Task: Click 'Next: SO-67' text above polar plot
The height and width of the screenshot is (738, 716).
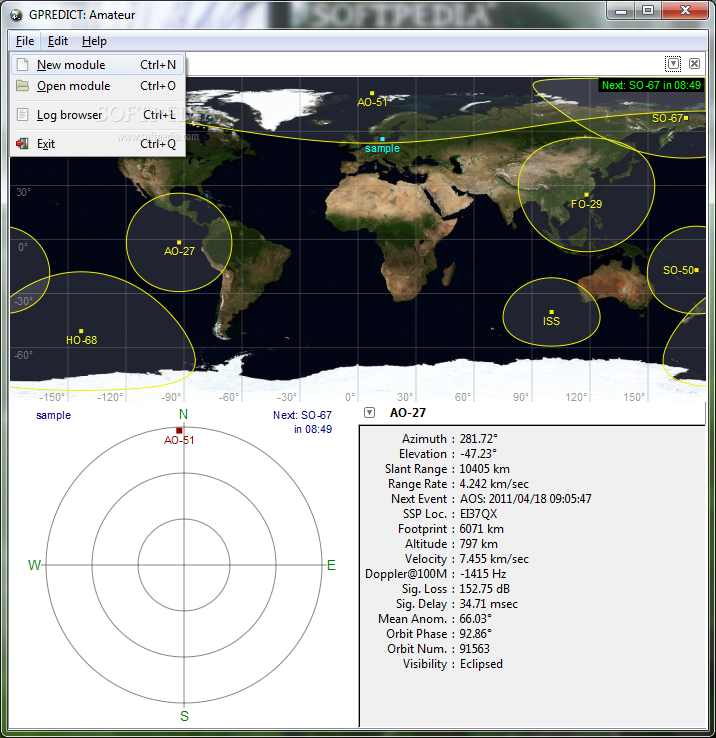Action: point(302,415)
